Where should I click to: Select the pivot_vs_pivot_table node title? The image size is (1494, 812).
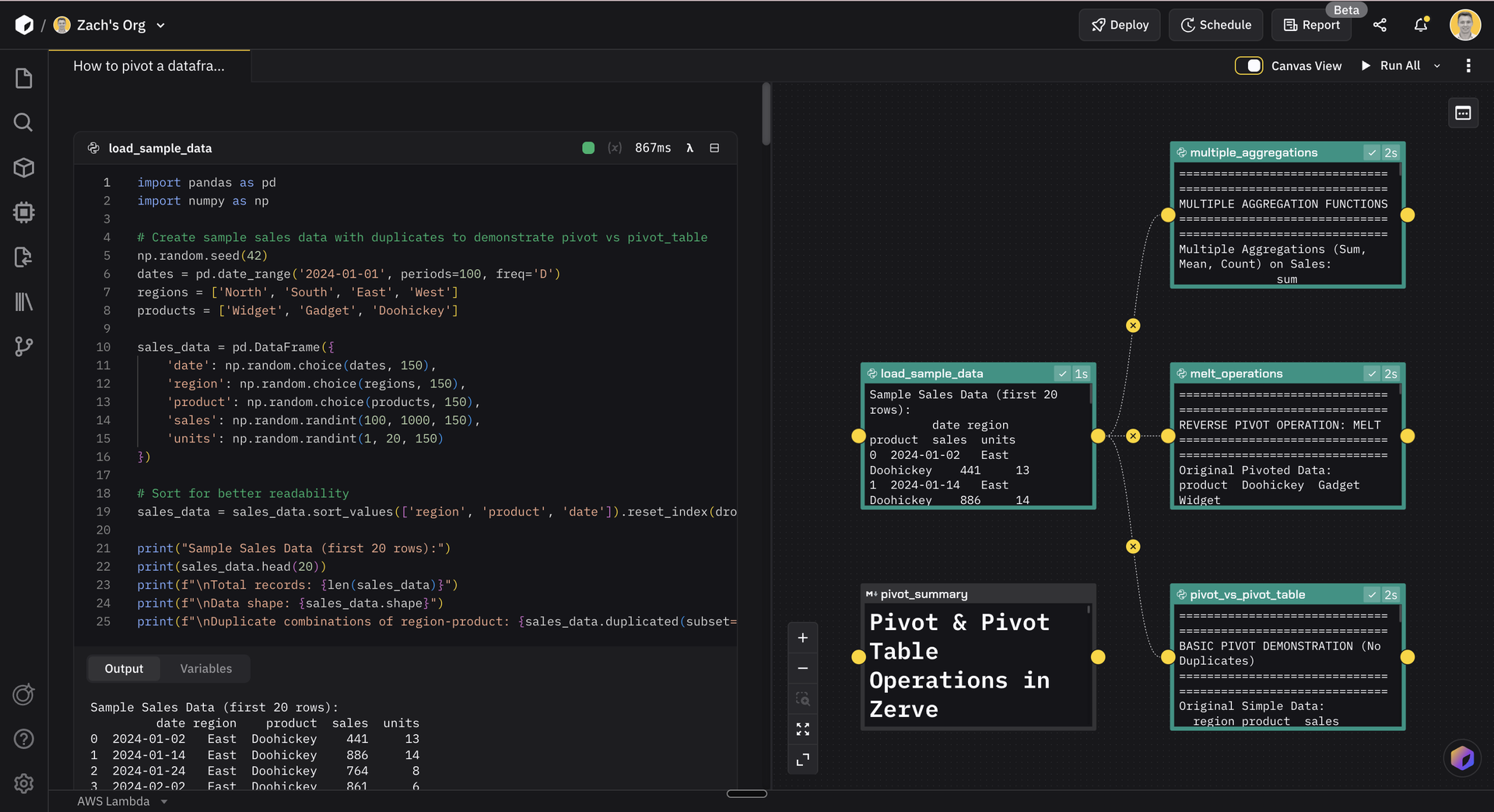tap(1247, 595)
